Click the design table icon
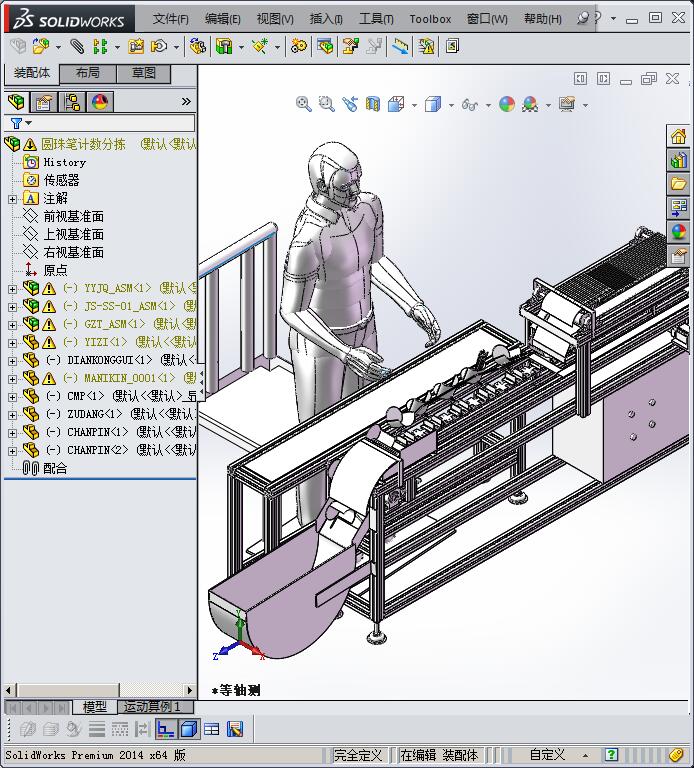This screenshot has height=768, width=694. click(212, 729)
